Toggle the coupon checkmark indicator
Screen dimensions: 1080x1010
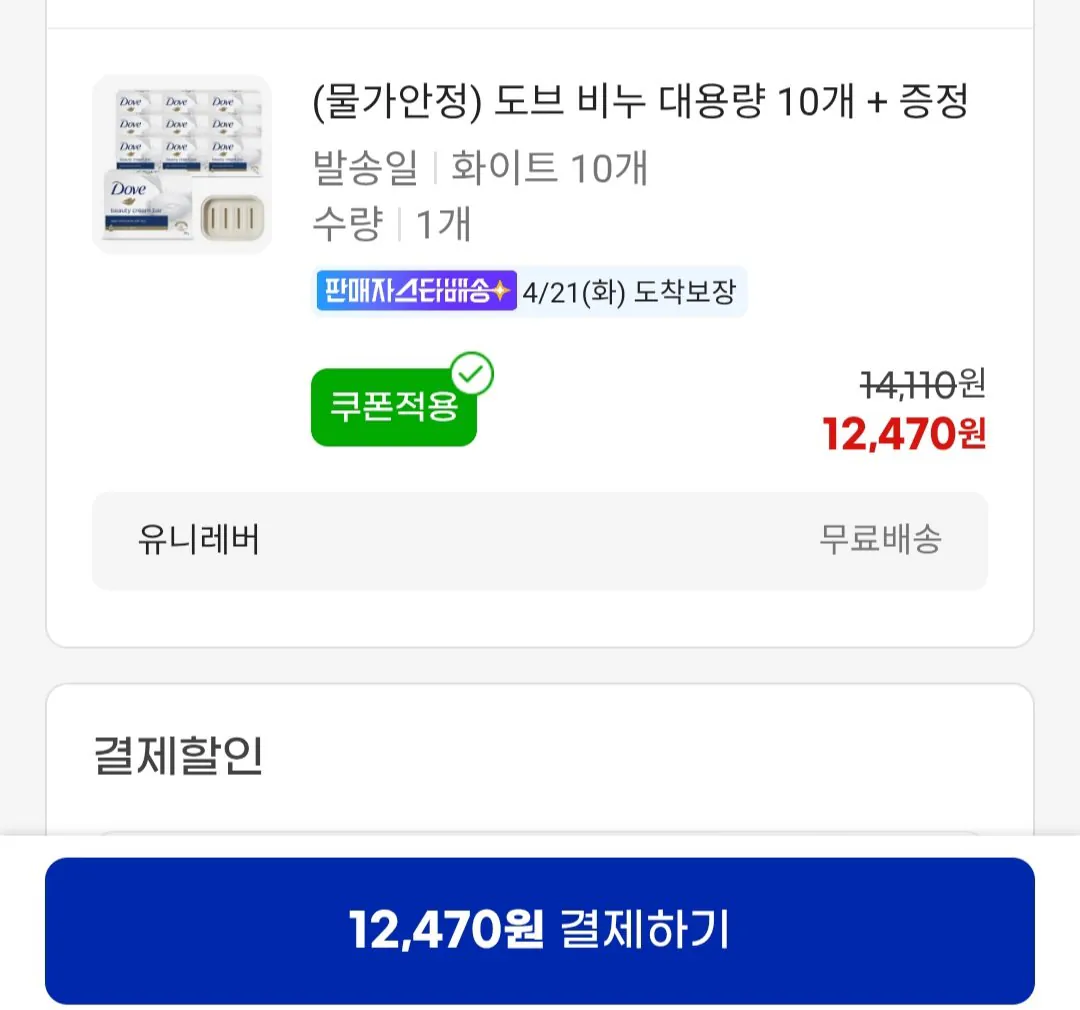pyautogui.click(x=473, y=374)
